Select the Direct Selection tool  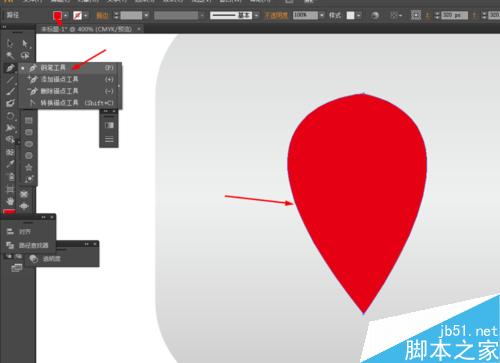tap(25, 43)
